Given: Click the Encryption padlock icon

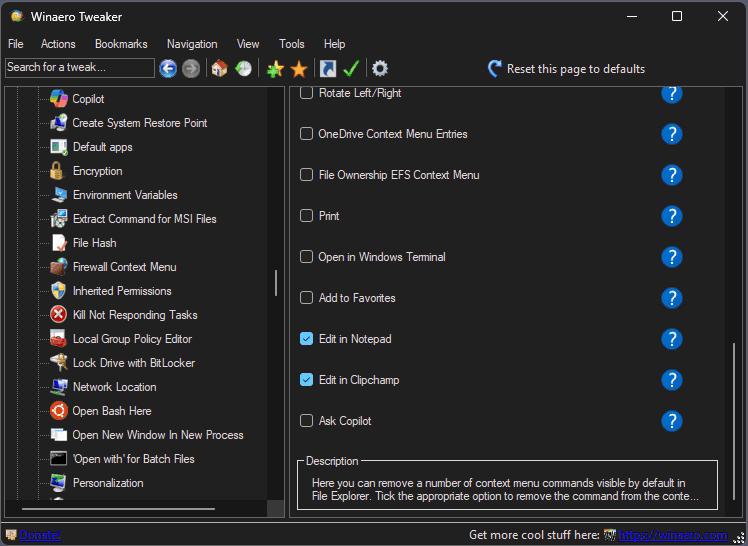Looking at the screenshot, I should [x=57, y=171].
